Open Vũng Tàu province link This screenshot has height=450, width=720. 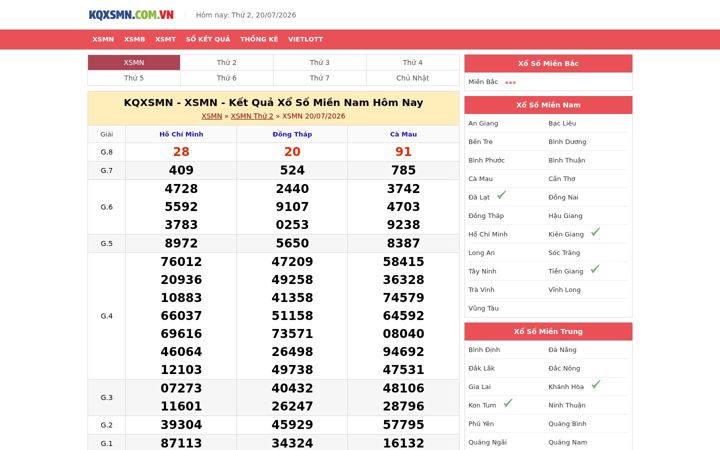(x=484, y=308)
